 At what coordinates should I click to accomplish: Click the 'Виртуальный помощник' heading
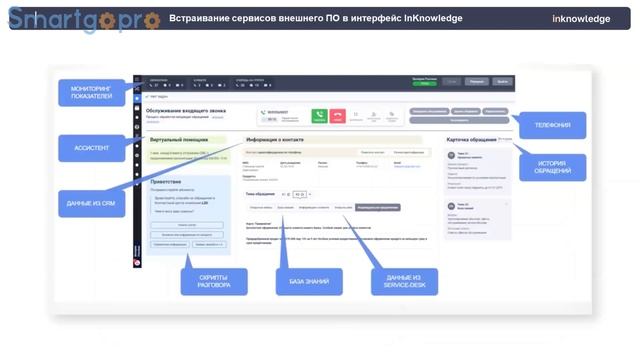pos(179,140)
